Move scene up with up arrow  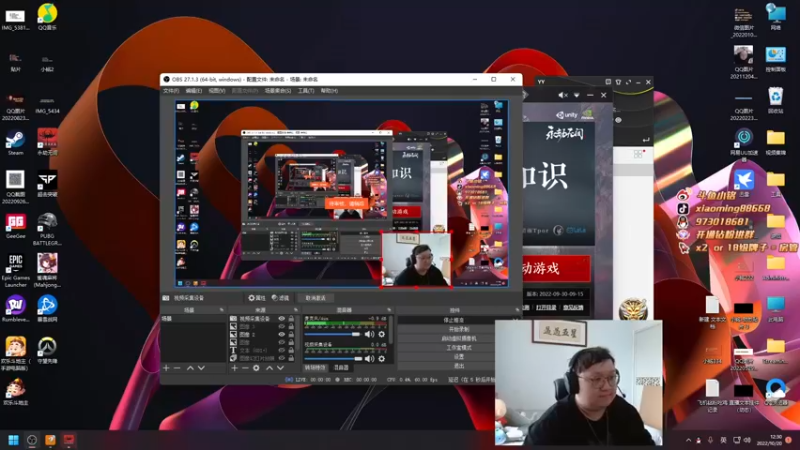click(190, 368)
